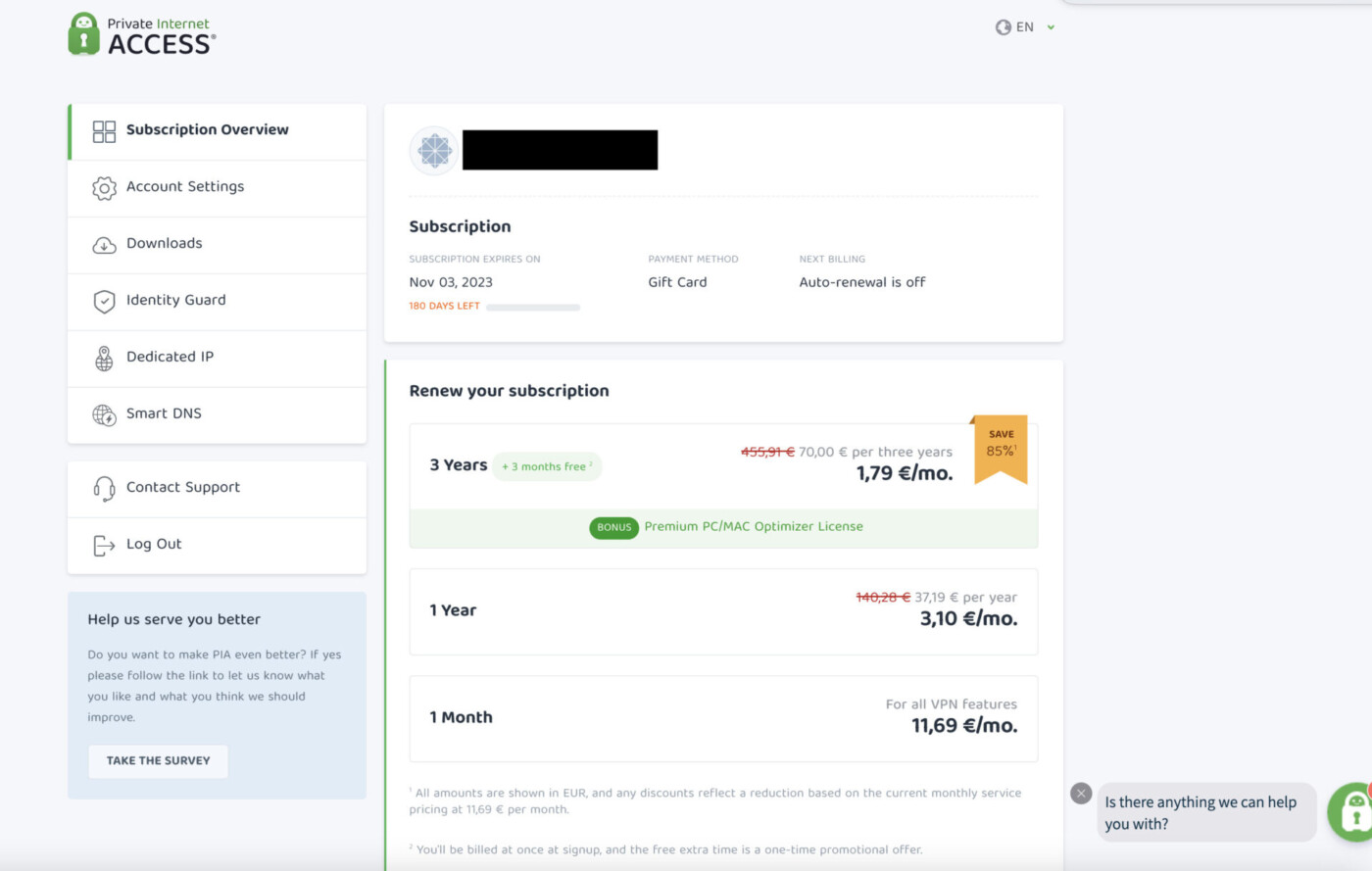
Task: Click 'Help us serve you better' heading
Action: pos(173,620)
